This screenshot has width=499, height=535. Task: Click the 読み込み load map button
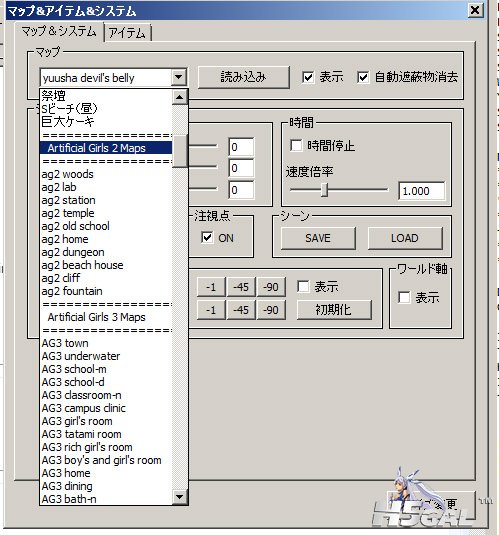coord(243,77)
